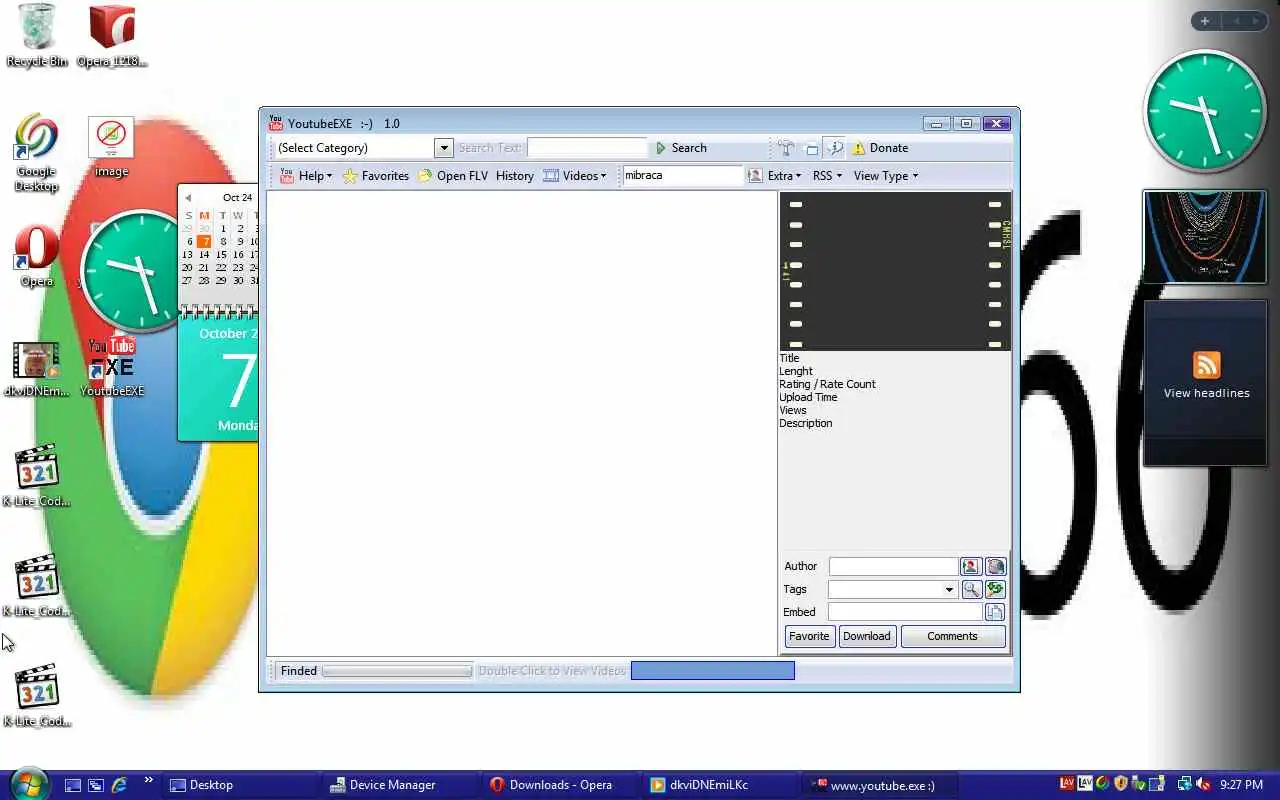Select the dkviDNEm video file icon
This screenshot has height=800, width=1280.
click(x=36, y=369)
